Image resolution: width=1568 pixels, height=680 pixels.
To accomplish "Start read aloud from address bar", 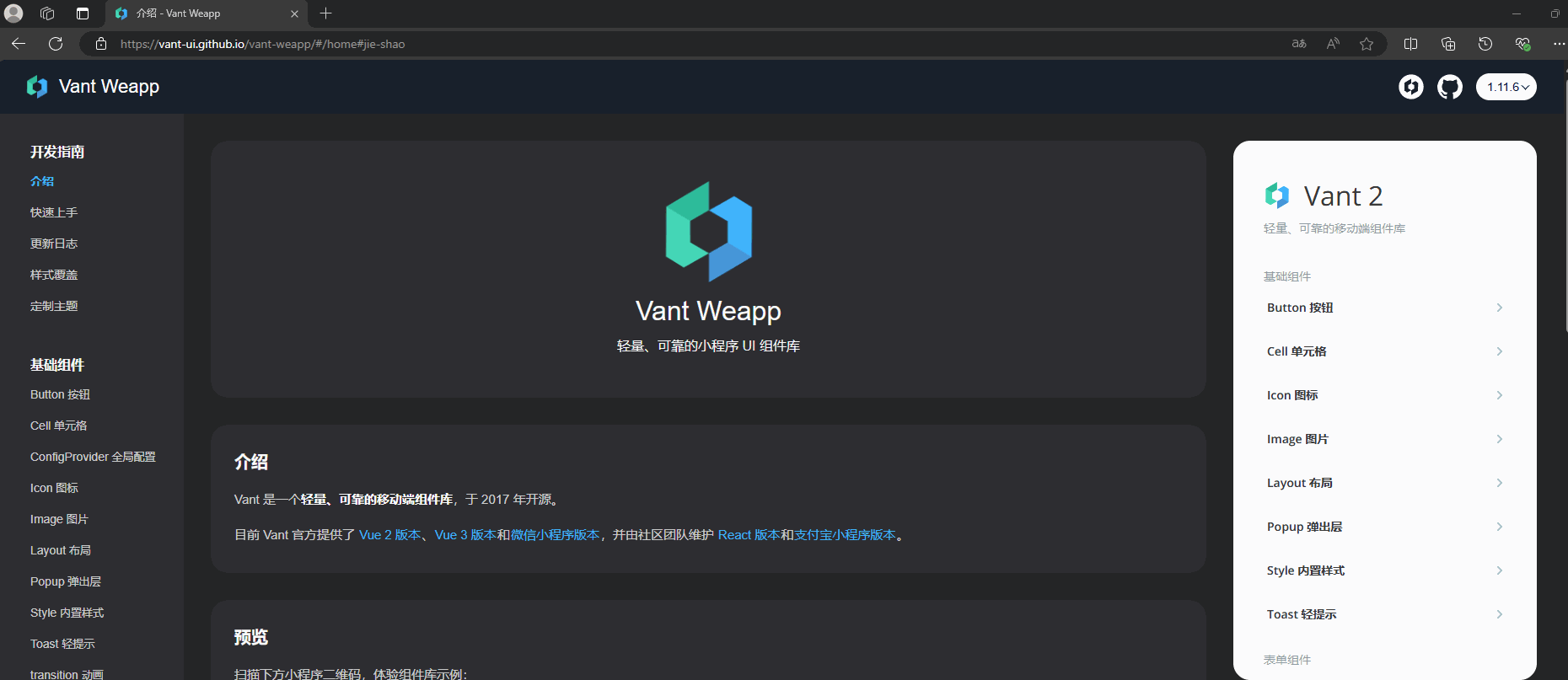I will tap(1333, 44).
